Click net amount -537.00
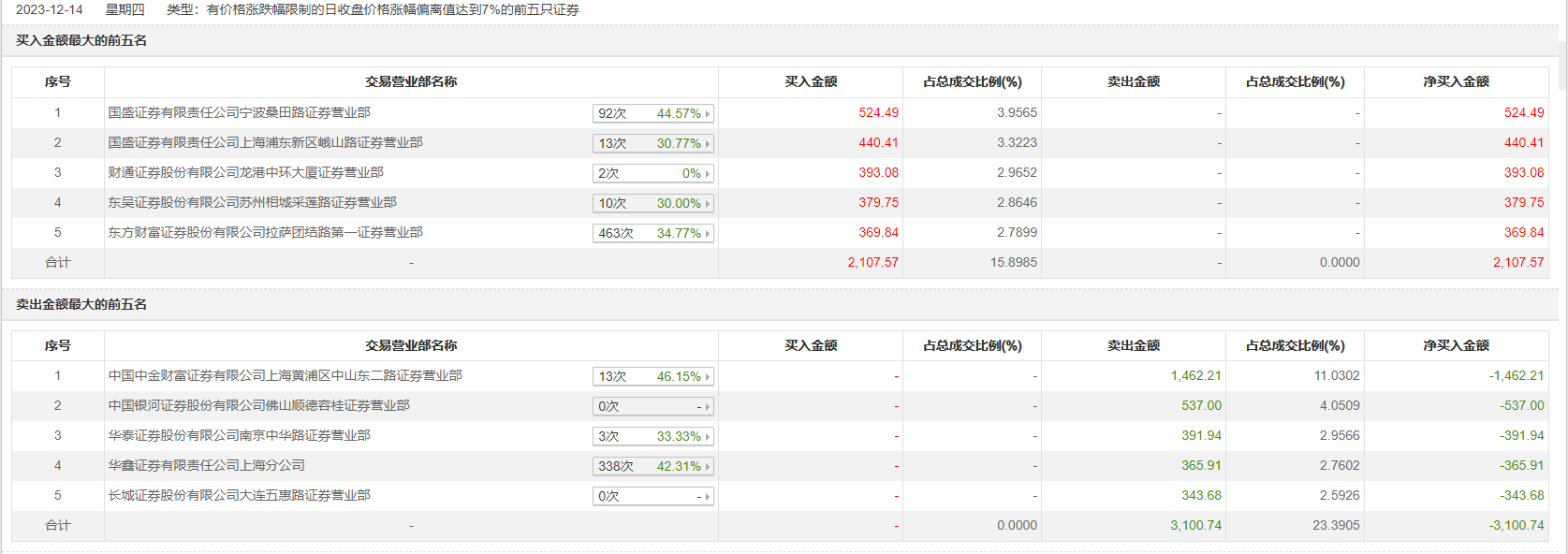The width and height of the screenshot is (1568, 554). coord(1522,405)
